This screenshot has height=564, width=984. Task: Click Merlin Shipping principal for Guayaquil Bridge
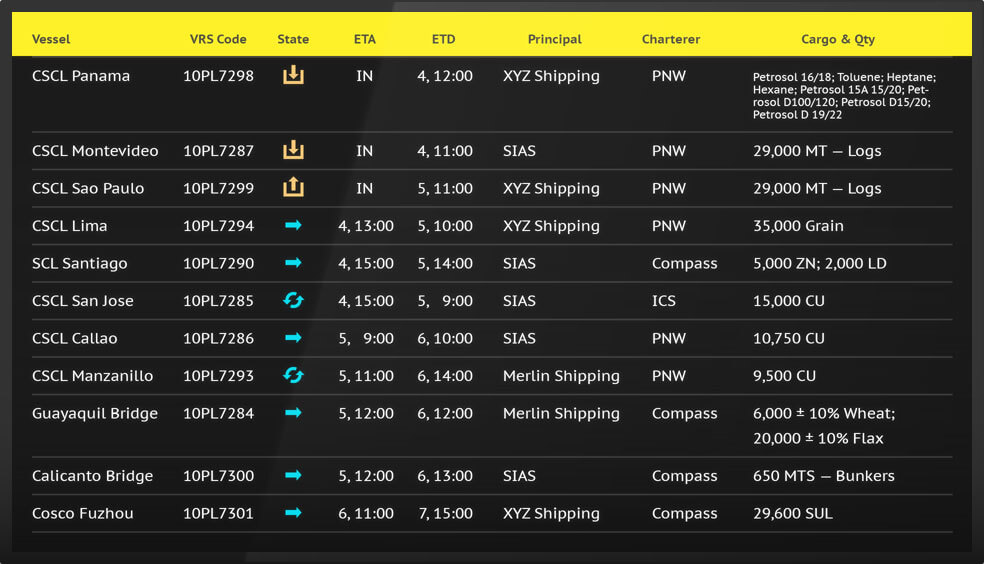[561, 414]
